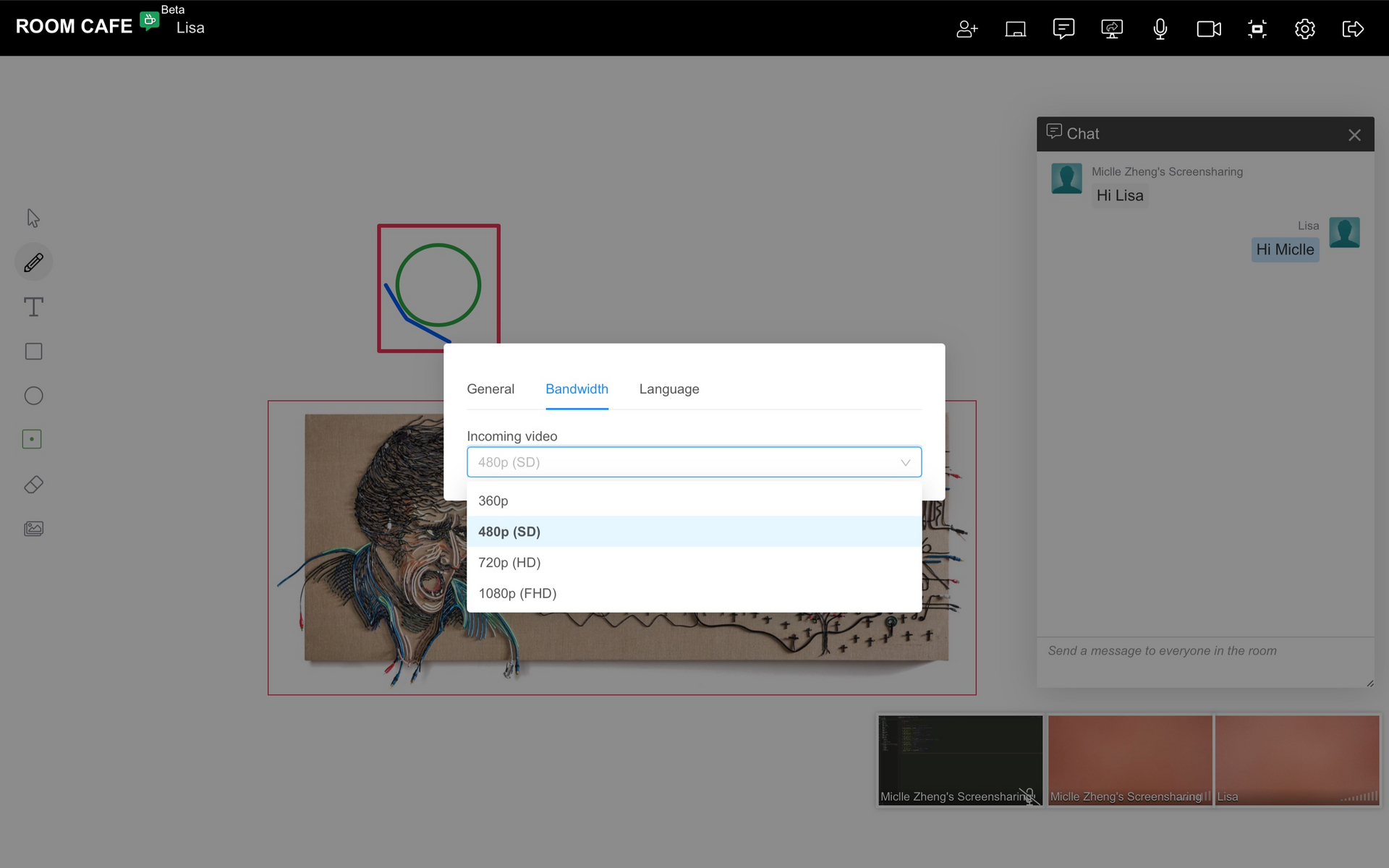
Task: Close the Chat panel
Action: [x=1354, y=135]
